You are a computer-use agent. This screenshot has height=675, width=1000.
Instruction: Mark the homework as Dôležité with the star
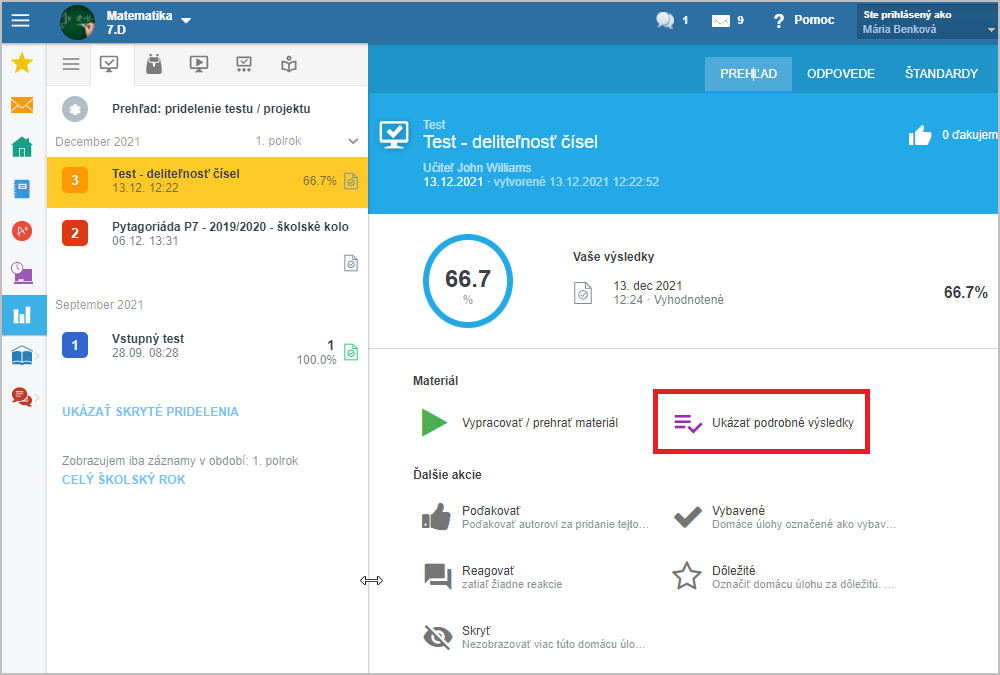pos(686,576)
